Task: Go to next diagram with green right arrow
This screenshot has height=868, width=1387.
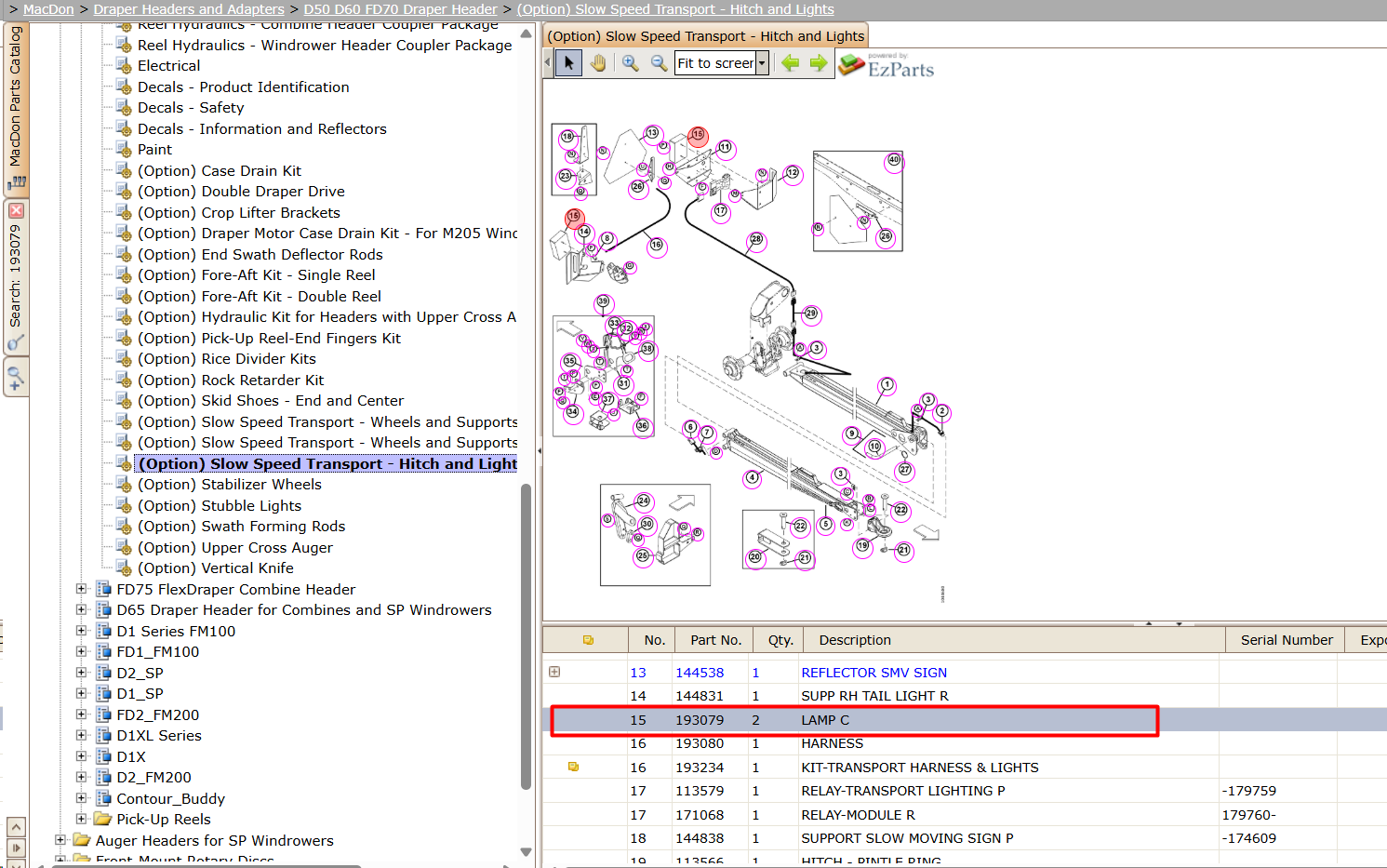Action: 819,63
